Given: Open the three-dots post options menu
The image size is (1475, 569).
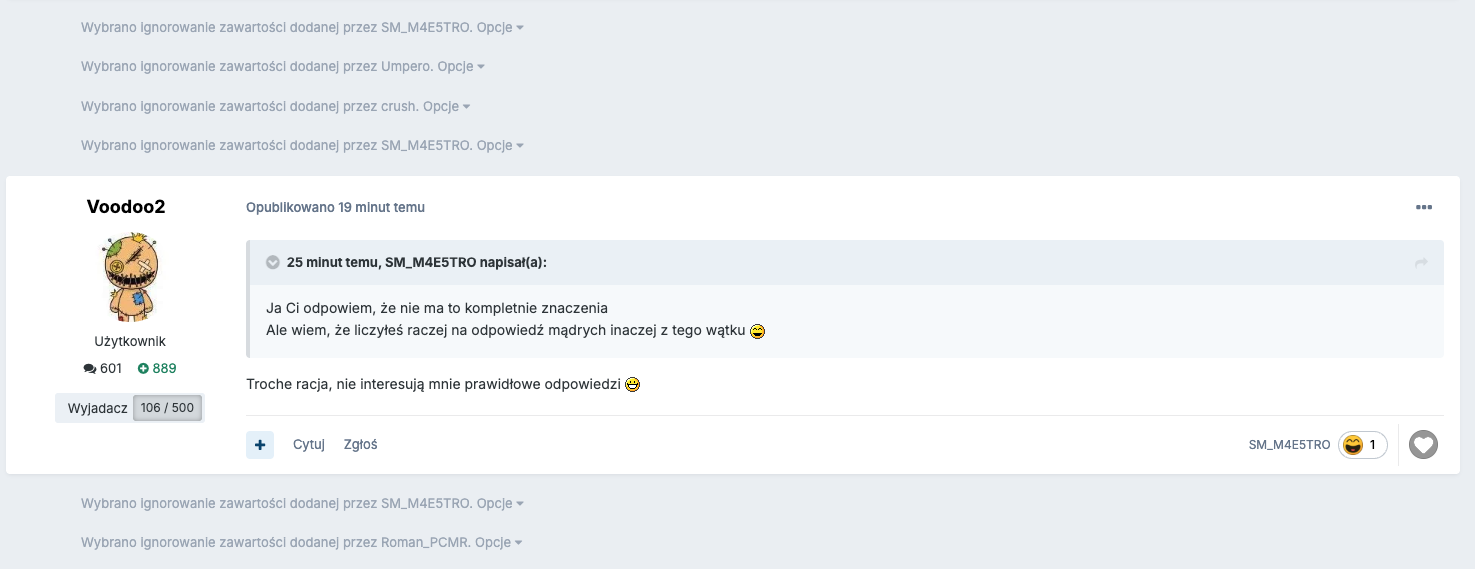Looking at the screenshot, I should pyautogui.click(x=1424, y=208).
